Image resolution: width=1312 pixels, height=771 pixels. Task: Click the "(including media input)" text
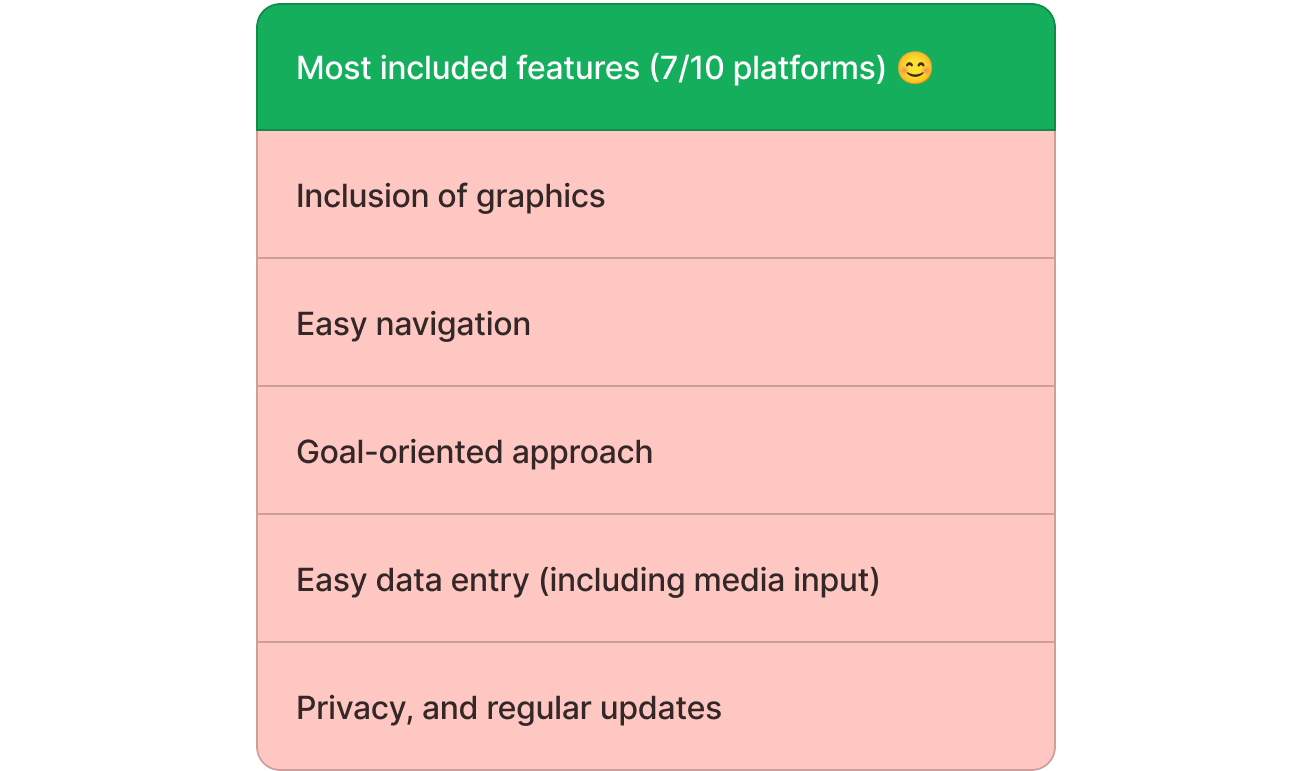[709, 580]
